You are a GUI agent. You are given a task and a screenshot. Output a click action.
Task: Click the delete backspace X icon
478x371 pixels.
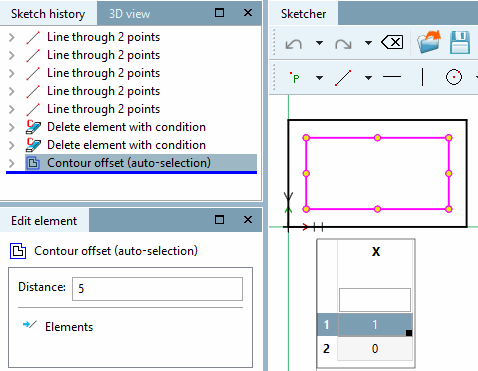(392, 42)
